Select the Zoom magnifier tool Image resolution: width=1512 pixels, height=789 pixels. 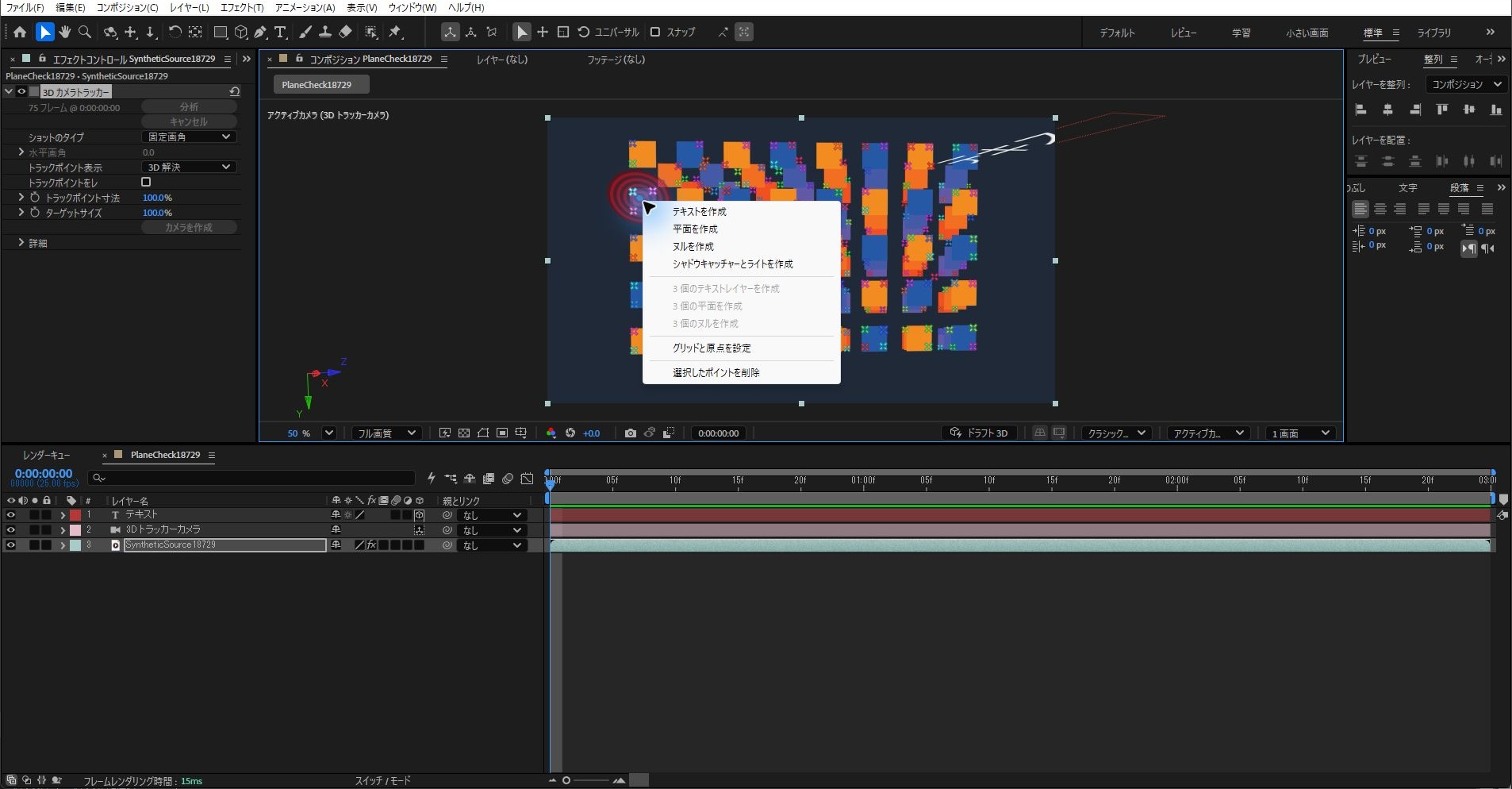[x=85, y=32]
